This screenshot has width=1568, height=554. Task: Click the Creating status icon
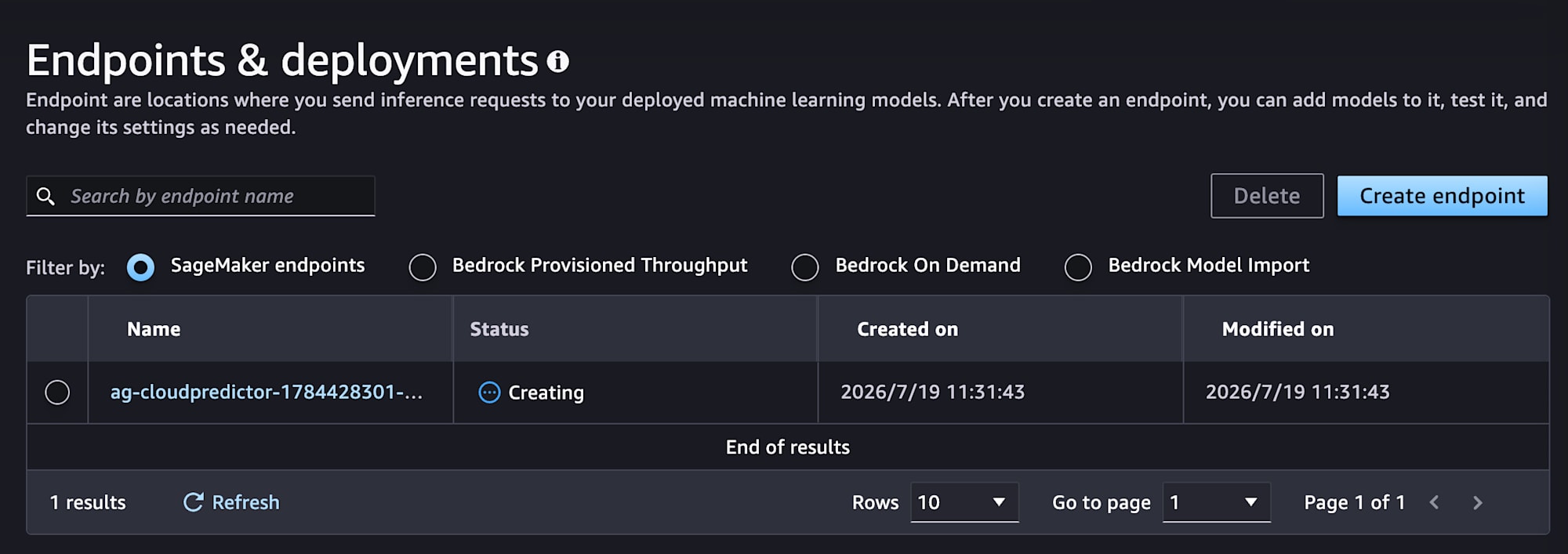click(489, 393)
